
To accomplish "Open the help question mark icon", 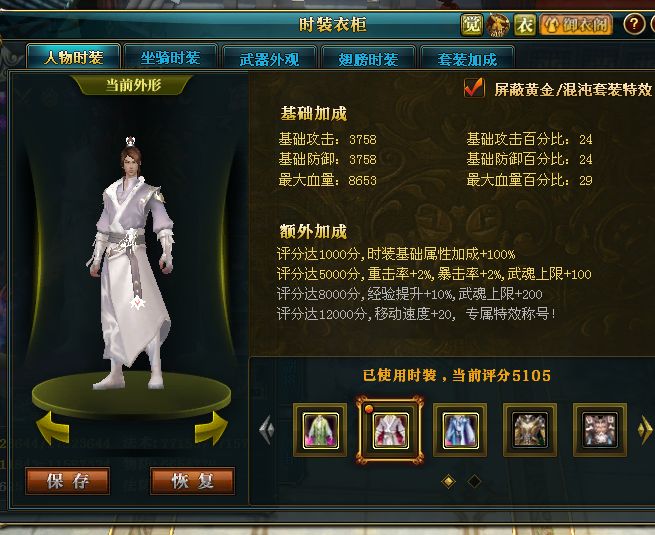I will click(x=634, y=24).
